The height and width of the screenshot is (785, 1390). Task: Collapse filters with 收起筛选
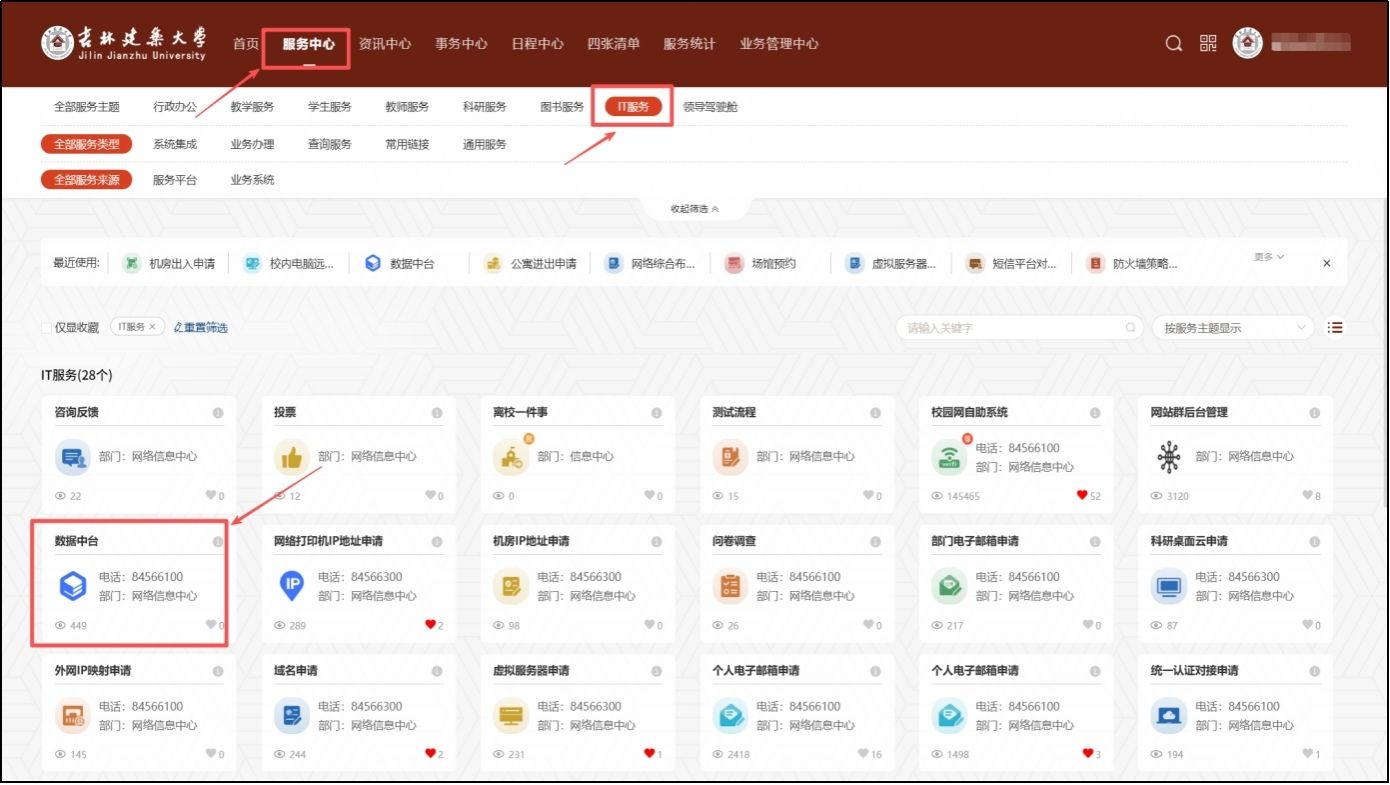[694, 209]
